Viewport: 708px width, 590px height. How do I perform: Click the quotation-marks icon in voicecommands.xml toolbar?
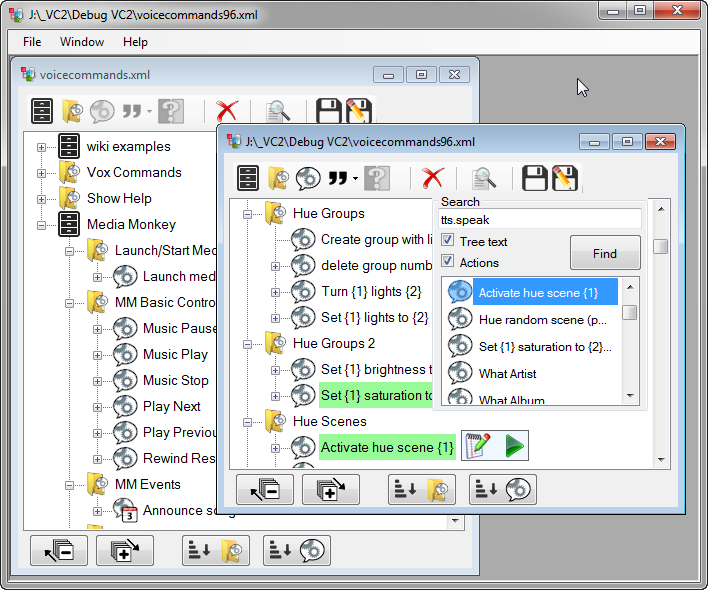point(132,111)
